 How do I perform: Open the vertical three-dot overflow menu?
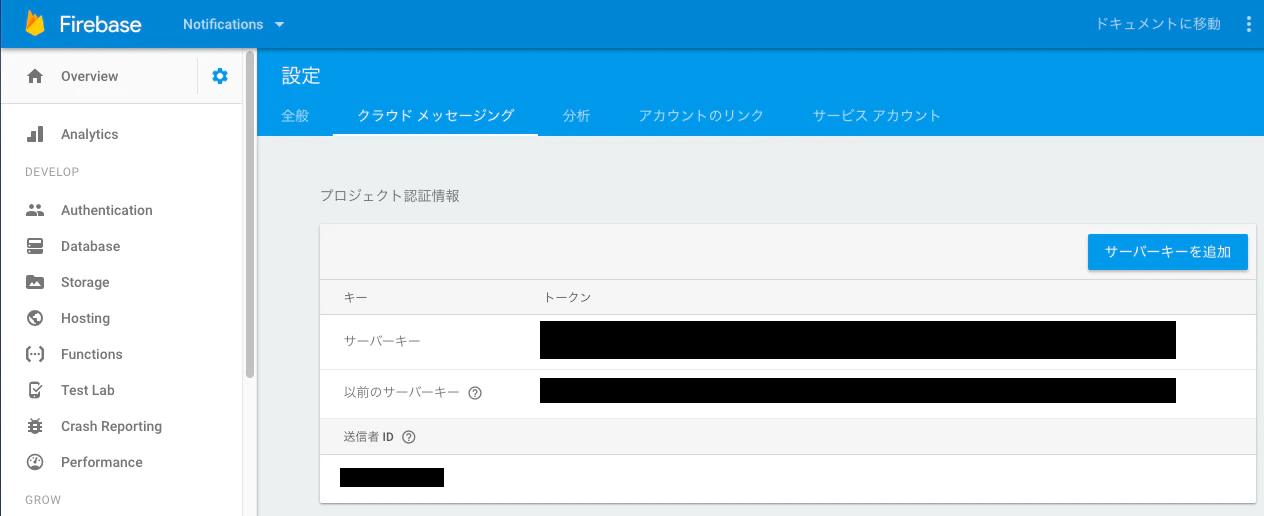pyautogui.click(x=1248, y=24)
